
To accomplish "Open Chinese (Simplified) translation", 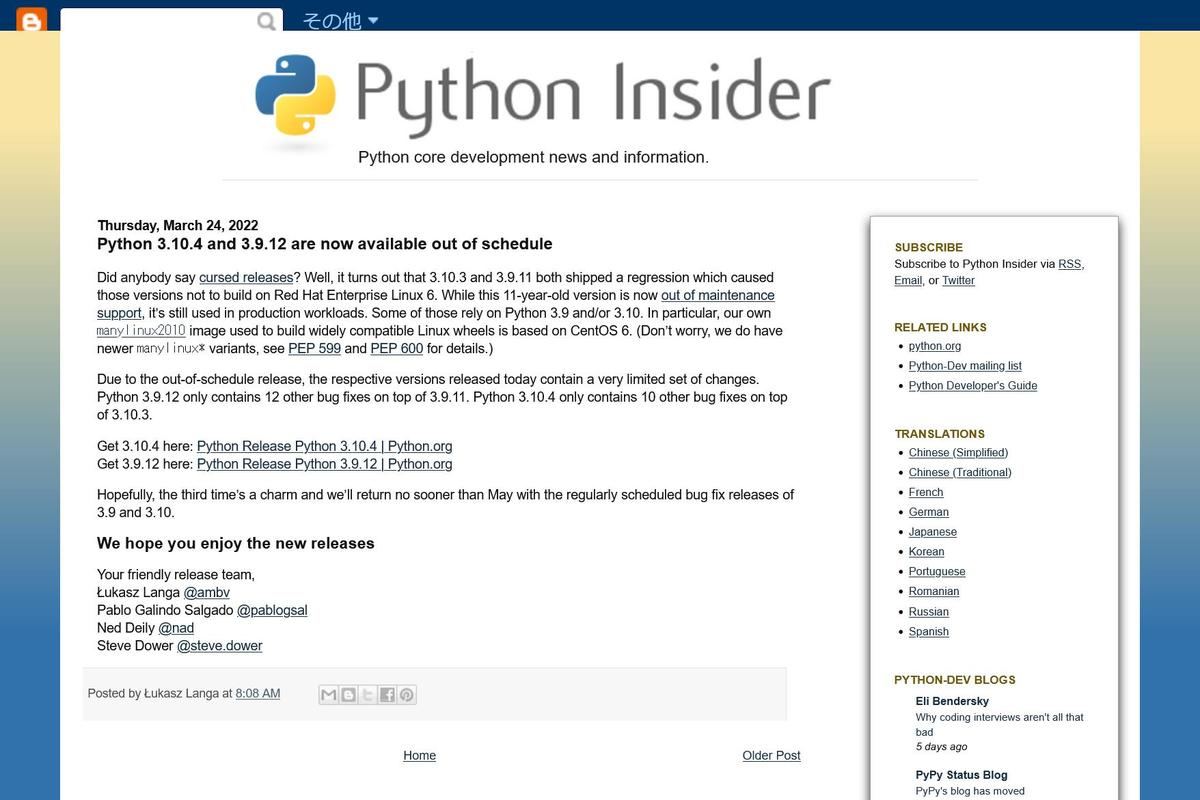I will coord(958,453).
